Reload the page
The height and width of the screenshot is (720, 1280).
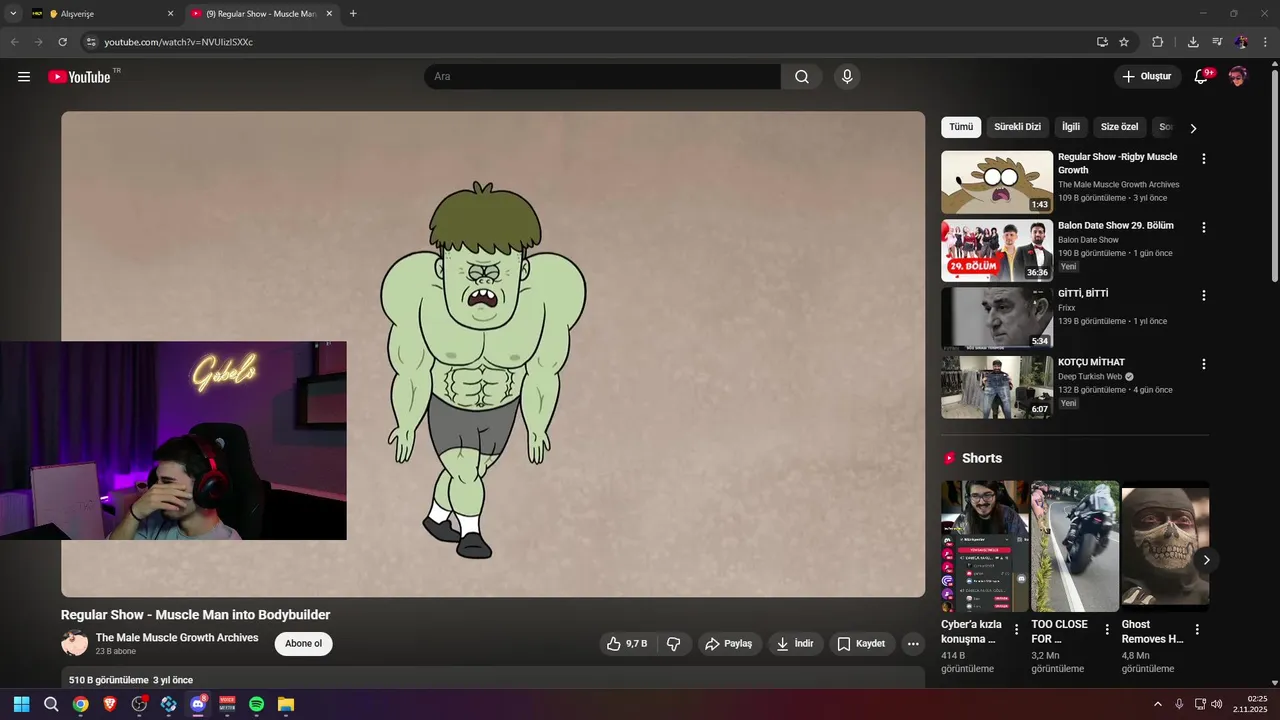click(x=63, y=42)
